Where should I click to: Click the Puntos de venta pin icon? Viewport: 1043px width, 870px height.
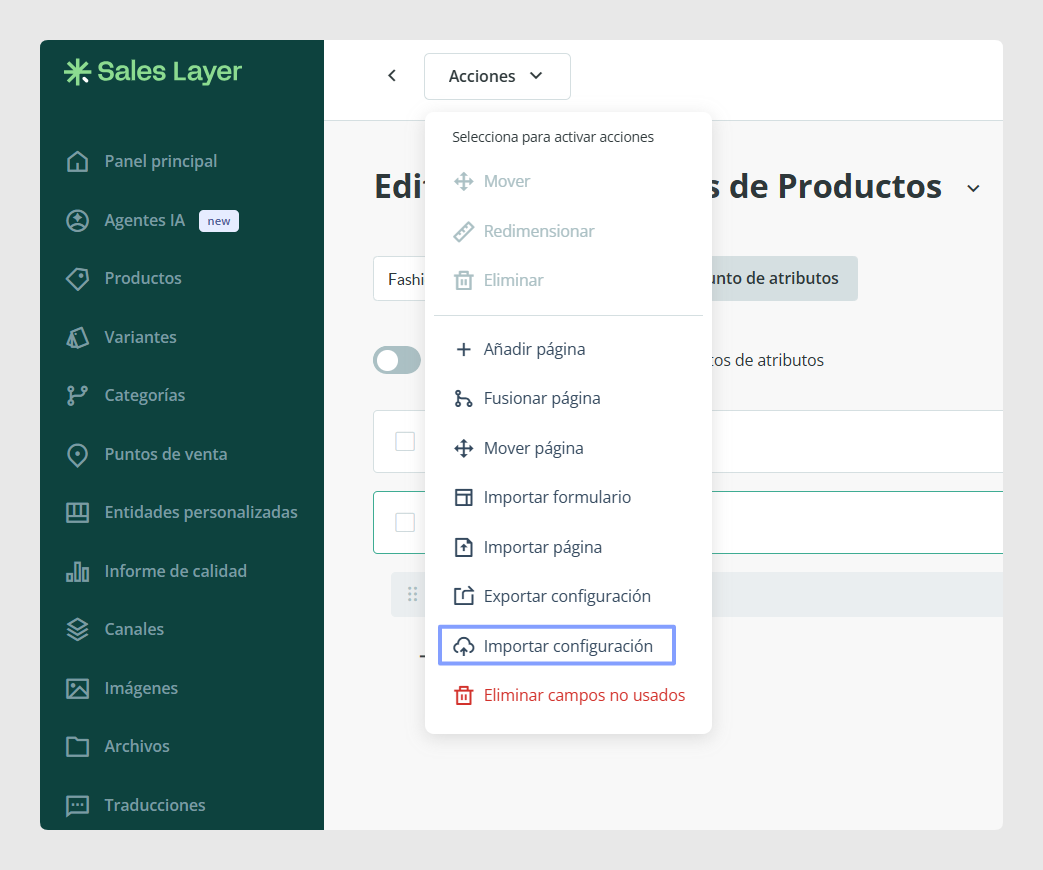tap(77, 454)
